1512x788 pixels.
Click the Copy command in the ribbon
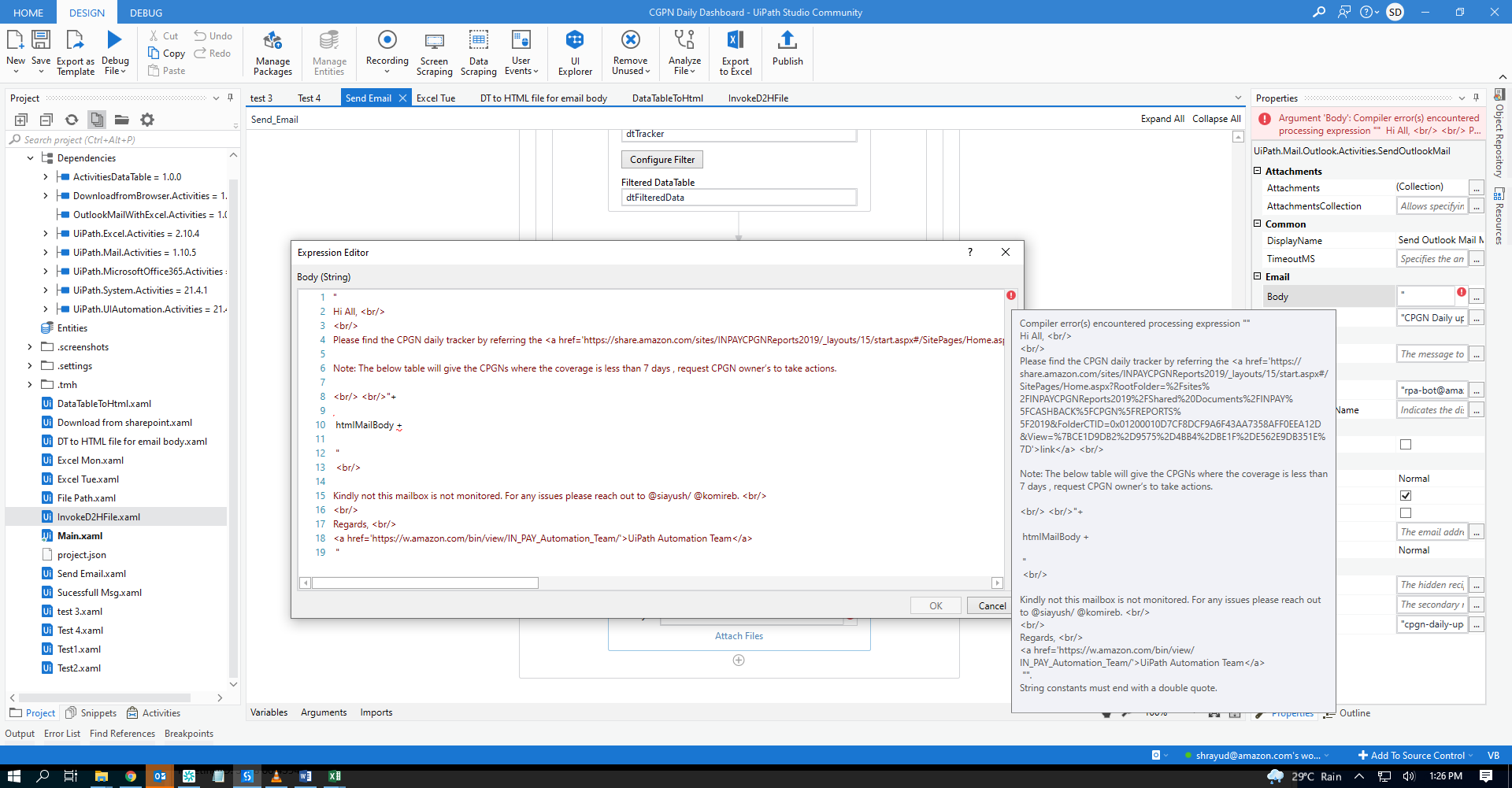[166, 53]
